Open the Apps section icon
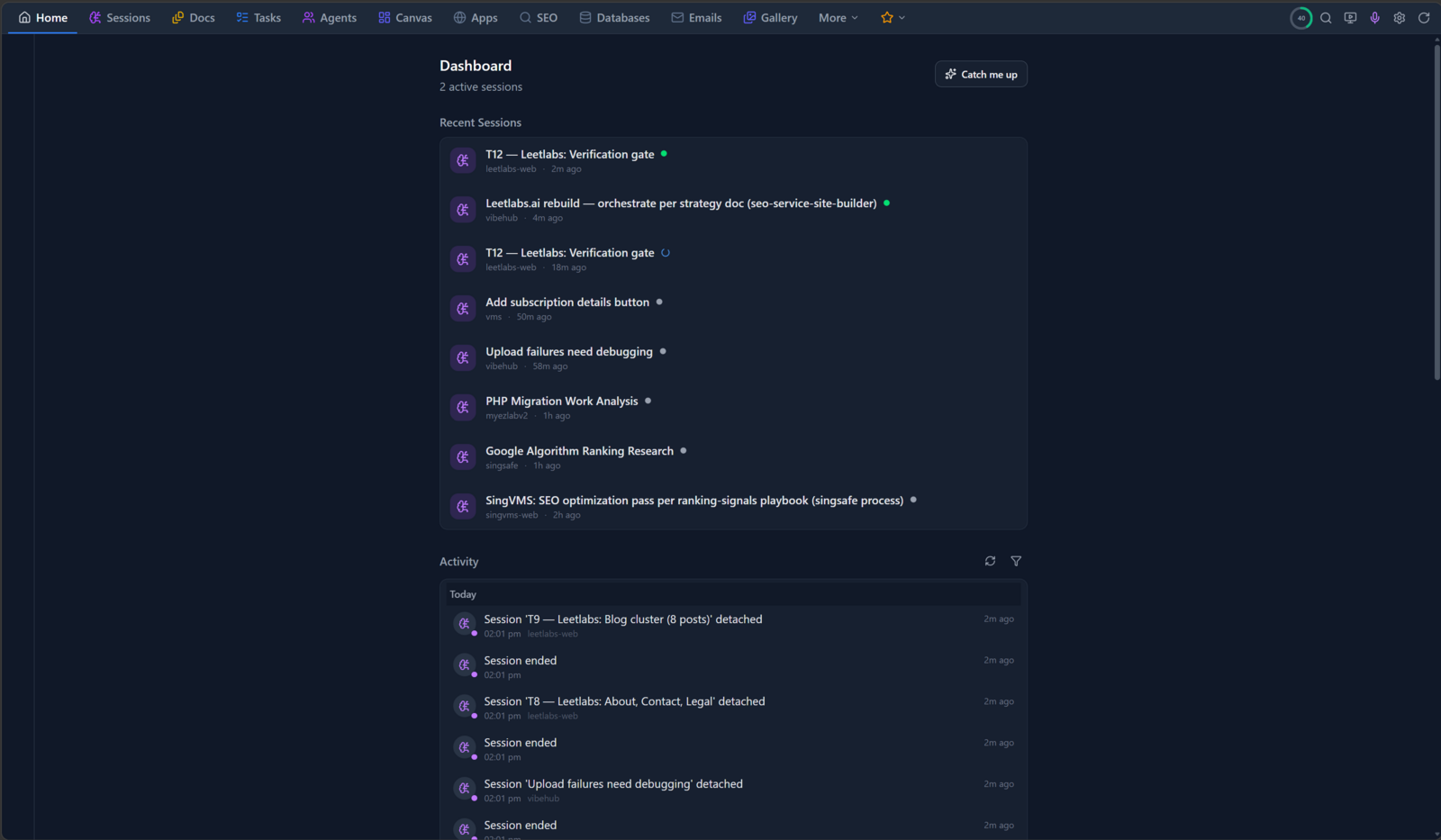The image size is (1441, 840). (x=459, y=17)
